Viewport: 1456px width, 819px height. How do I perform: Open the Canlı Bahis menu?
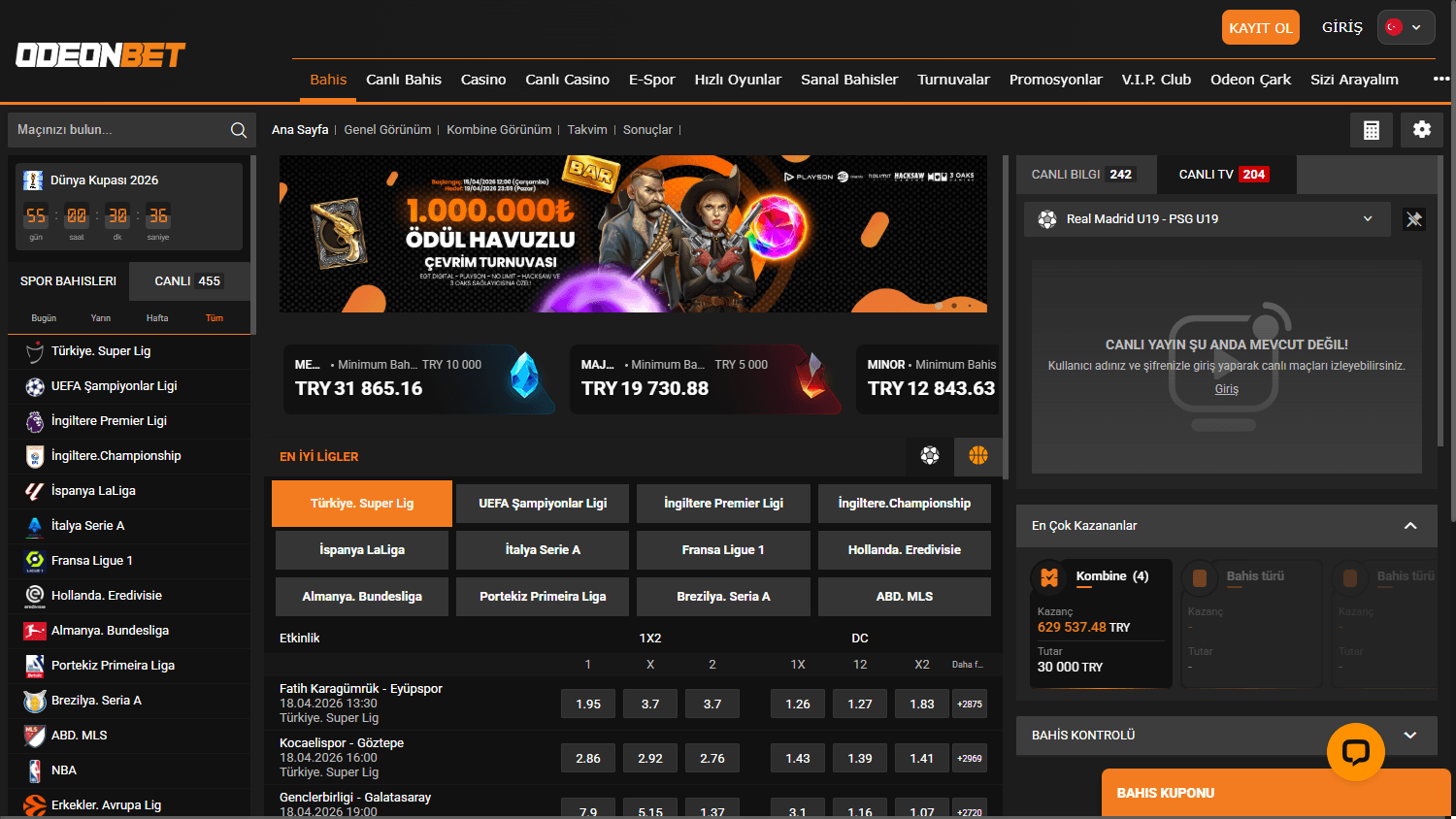(x=404, y=80)
